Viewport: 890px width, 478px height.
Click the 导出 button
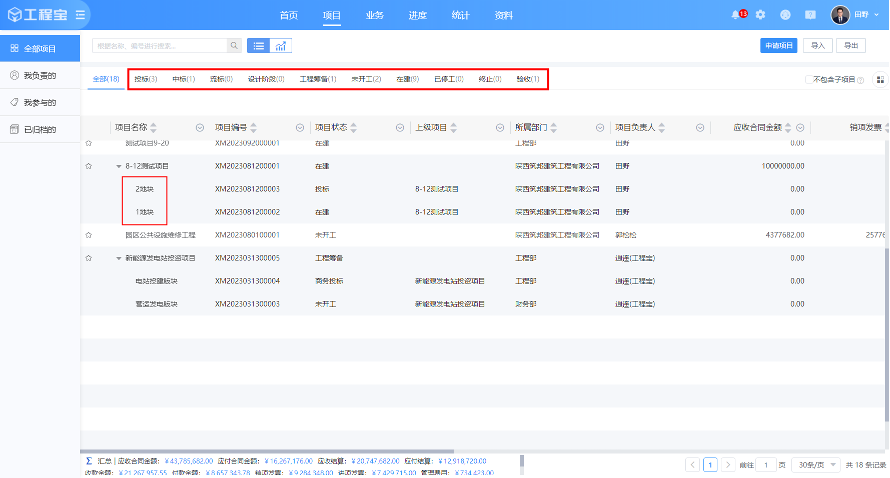(x=851, y=46)
